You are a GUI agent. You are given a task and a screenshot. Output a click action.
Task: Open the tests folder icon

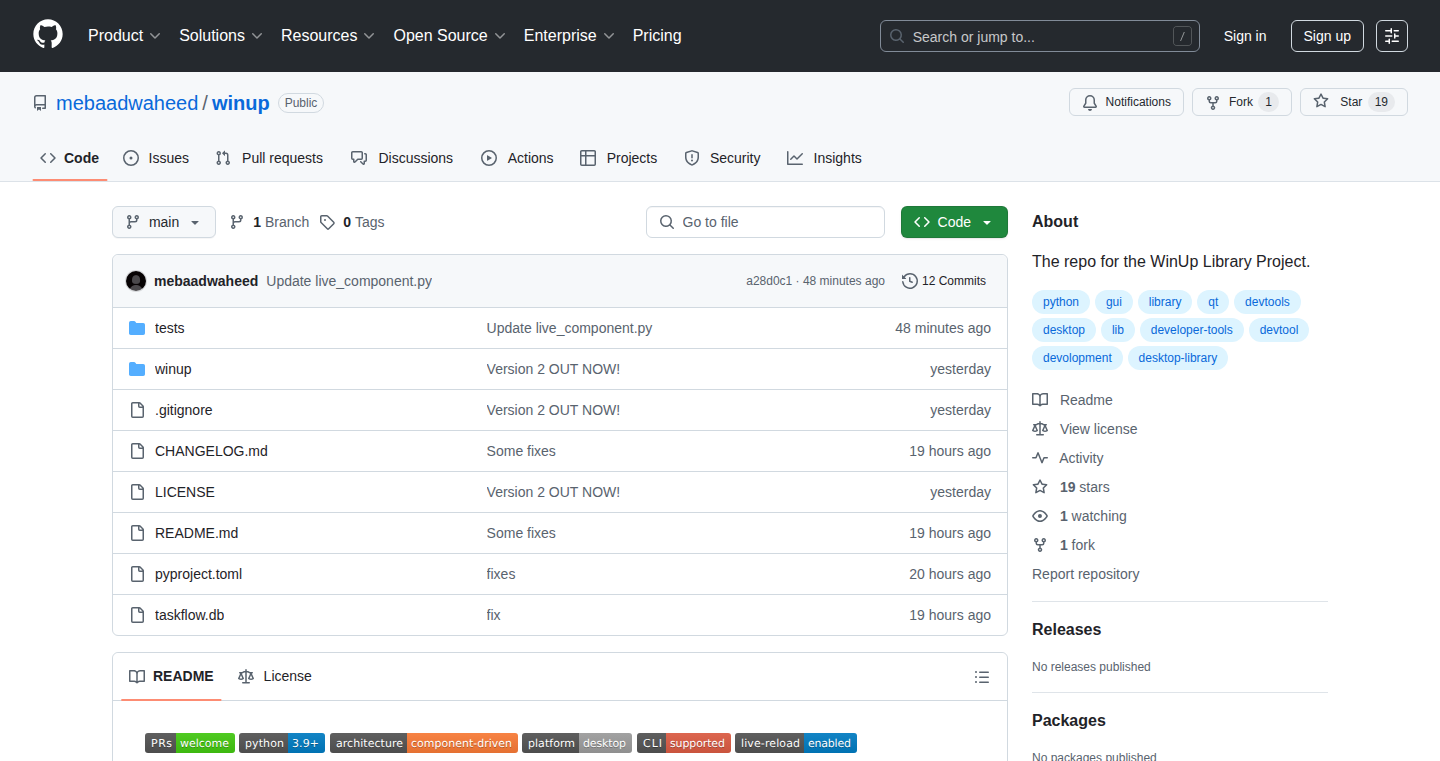click(x=137, y=328)
